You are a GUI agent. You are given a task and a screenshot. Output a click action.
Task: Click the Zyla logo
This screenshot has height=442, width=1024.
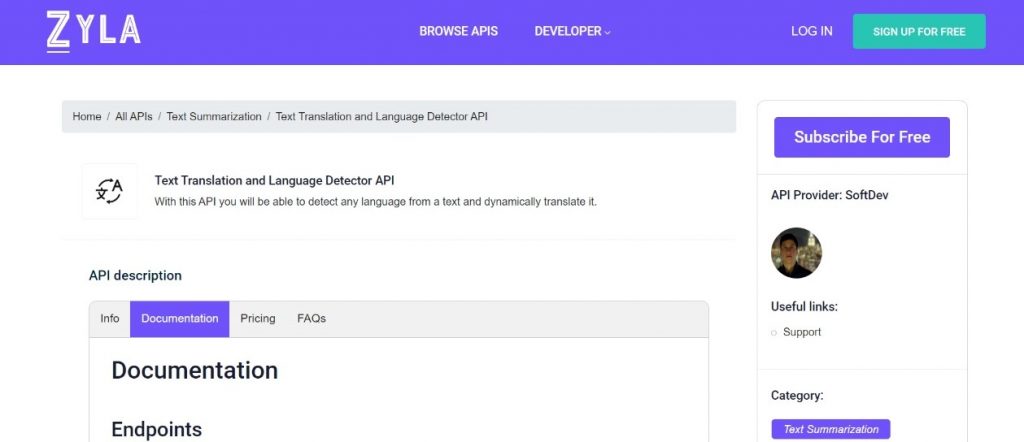click(x=93, y=31)
